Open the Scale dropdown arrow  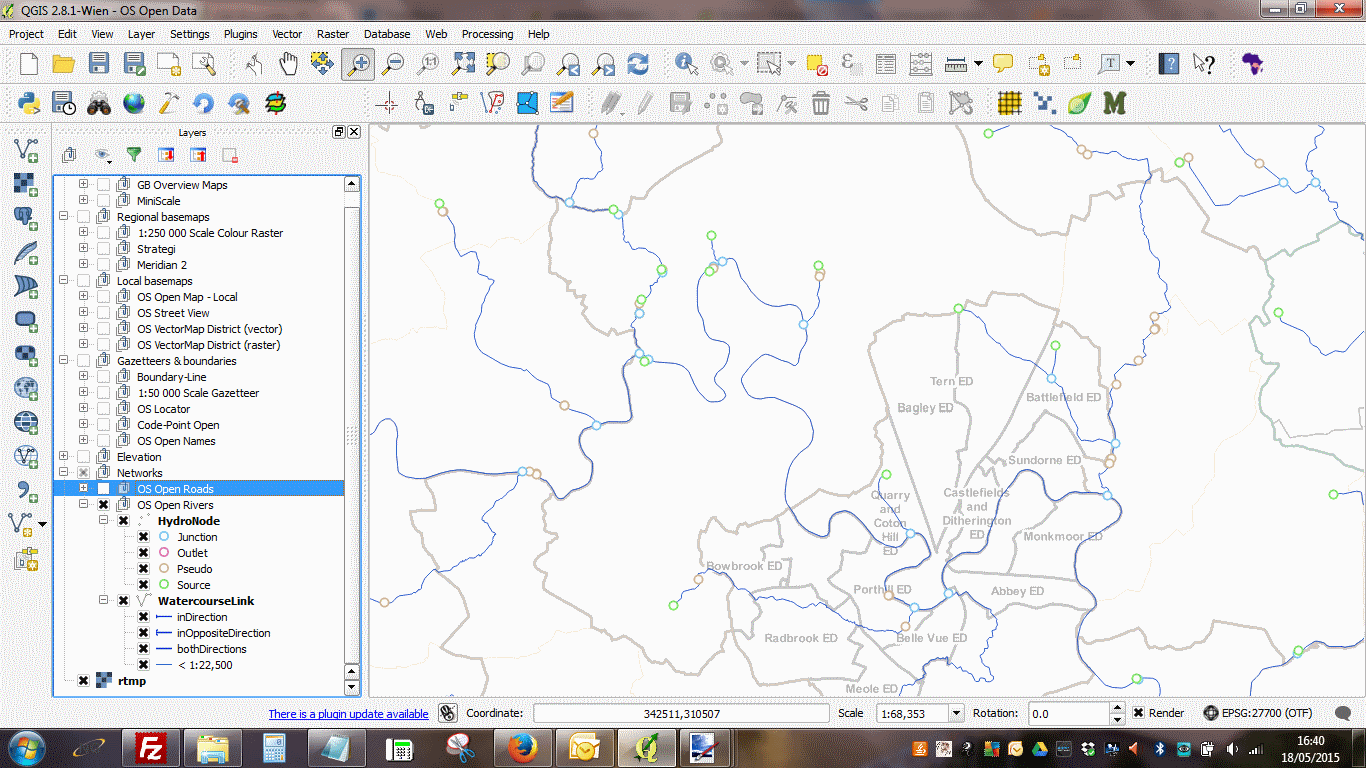point(956,713)
